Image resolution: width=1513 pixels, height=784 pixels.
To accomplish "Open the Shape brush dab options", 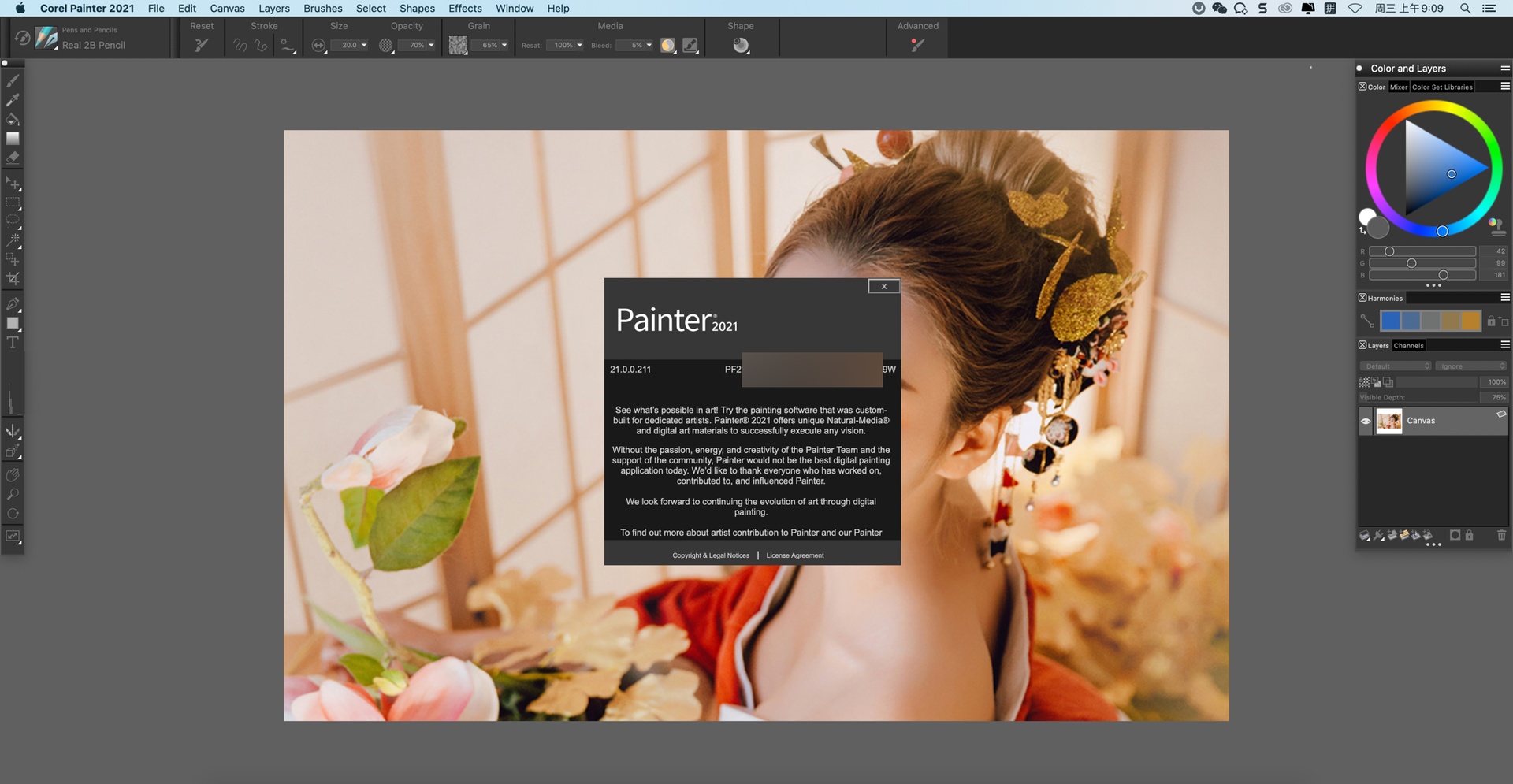I will (741, 46).
